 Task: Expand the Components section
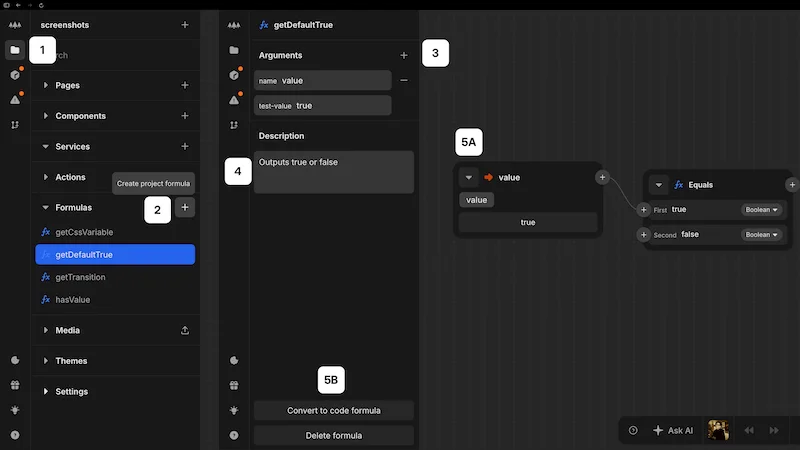tap(45, 116)
